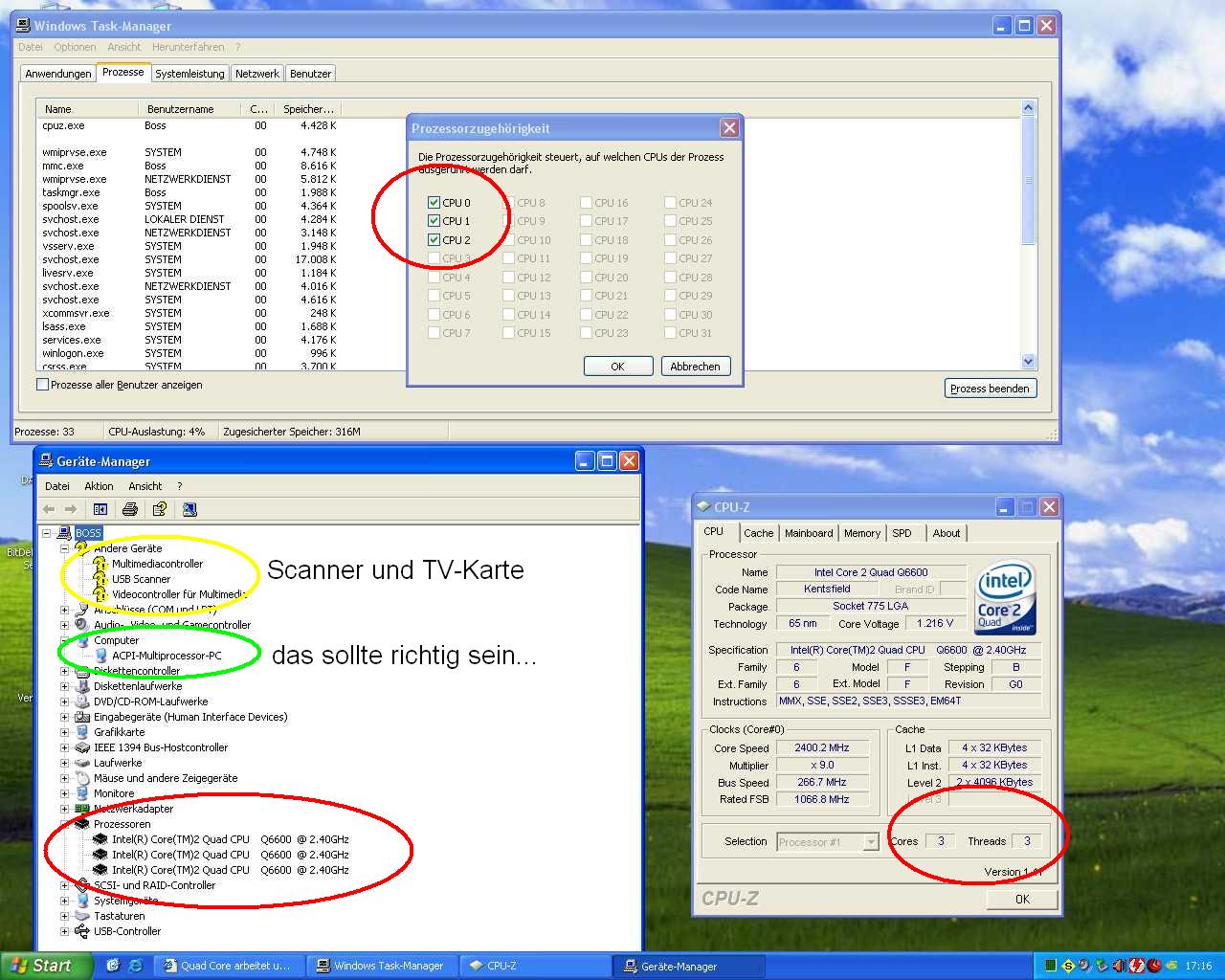The image size is (1225, 980).
Task: Confirm affinity dialog with OK
Action: (618, 367)
